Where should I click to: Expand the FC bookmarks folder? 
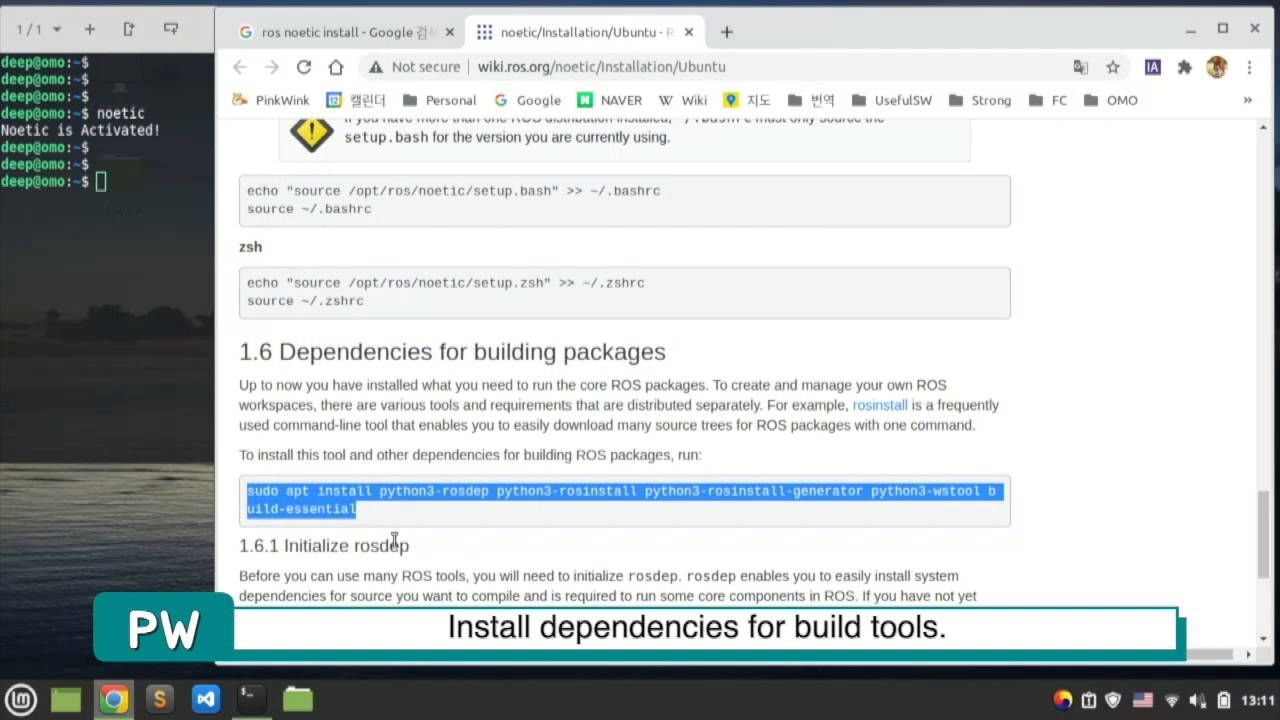[x=1047, y=100]
